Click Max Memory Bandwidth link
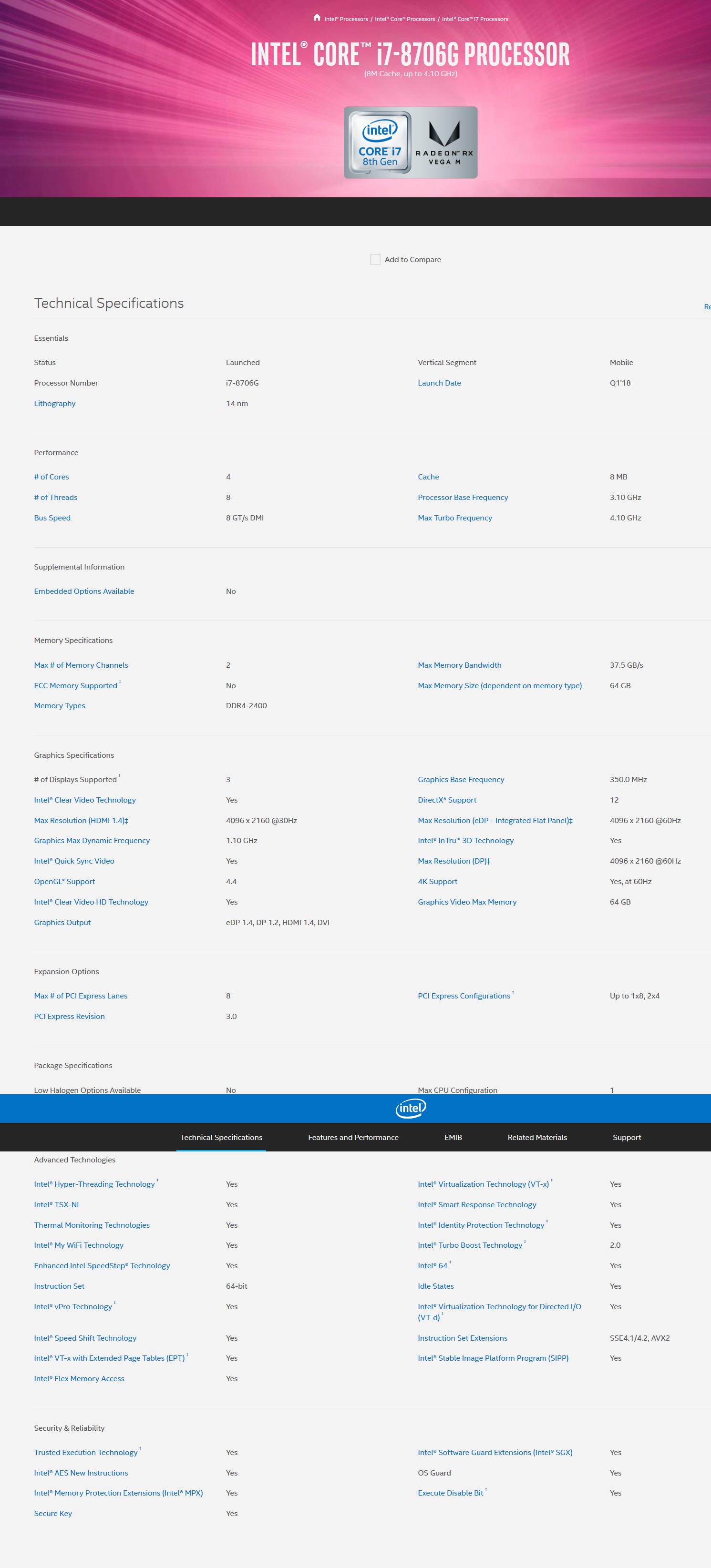This screenshot has width=711, height=1568. tap(460, 665)
